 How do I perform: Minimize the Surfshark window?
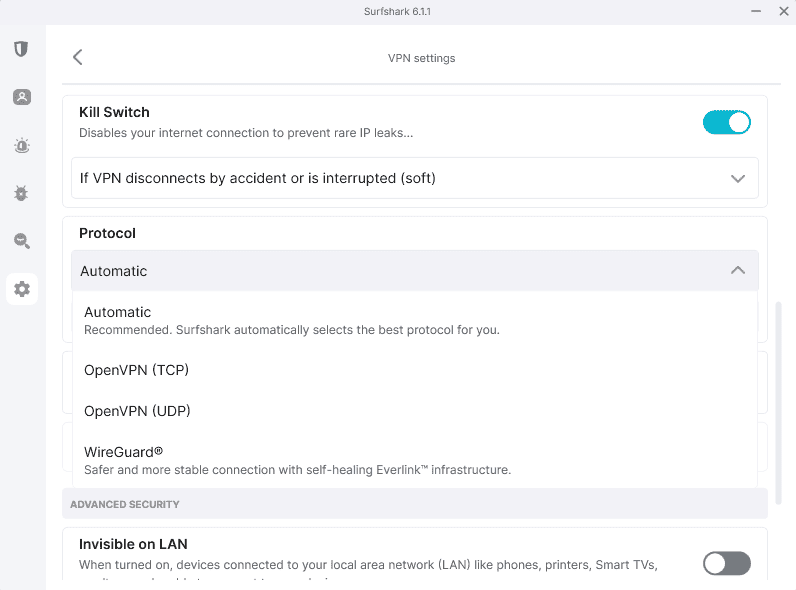coord(756,11)
